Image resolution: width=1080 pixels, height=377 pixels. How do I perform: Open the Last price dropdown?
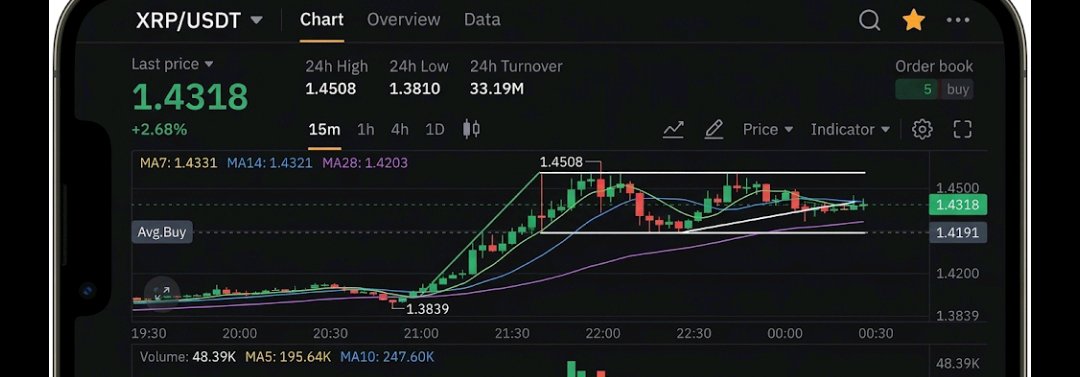coord(172,64)
